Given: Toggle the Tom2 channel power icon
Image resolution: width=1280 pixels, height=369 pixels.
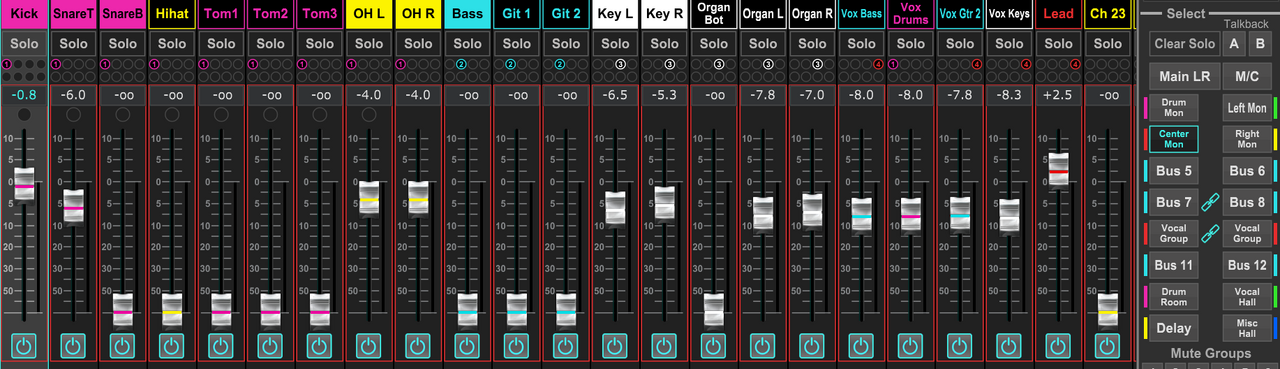Looking at the screenshot, I should pos(271,346).
